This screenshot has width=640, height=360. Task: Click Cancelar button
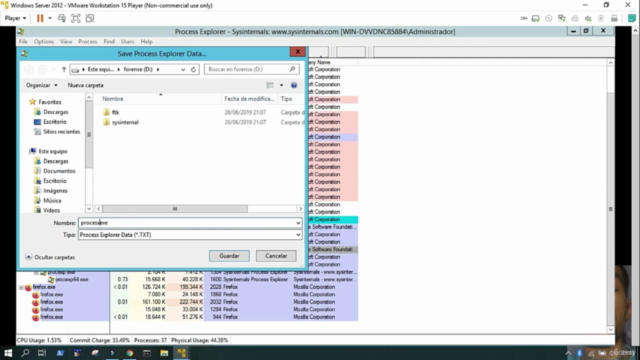pyautogui.click(x=276, y=256)
